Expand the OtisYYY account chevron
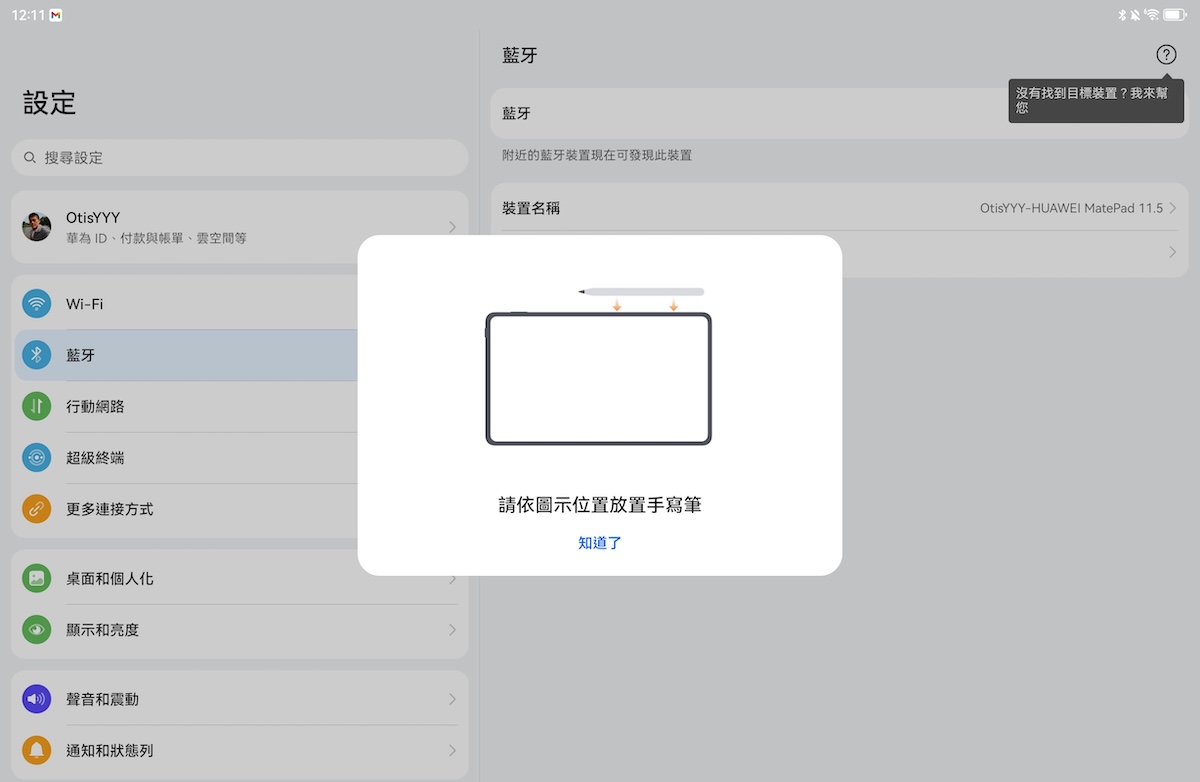The height and width of the screenshot is (782, 1200). click(x=452, y=227)
